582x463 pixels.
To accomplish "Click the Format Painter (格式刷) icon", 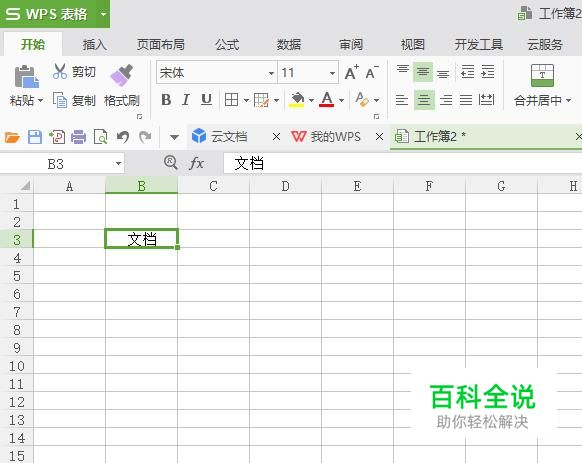I will (122, 75).
